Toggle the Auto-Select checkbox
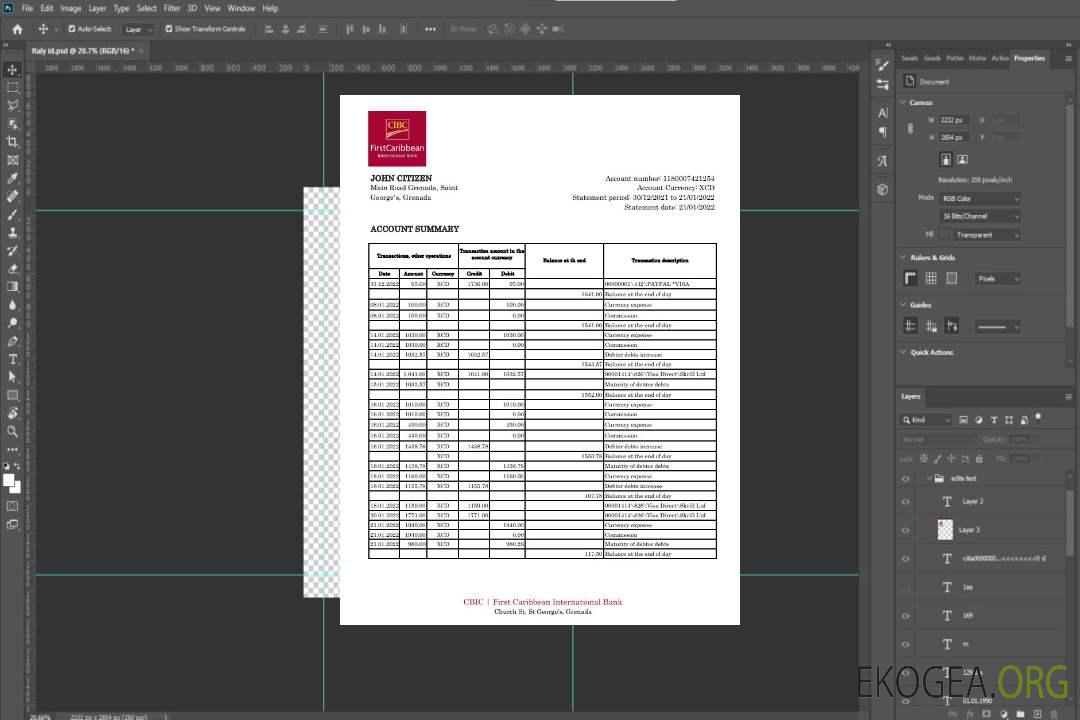The height and width of the screenshot is (720, 1080). point(72,29)
